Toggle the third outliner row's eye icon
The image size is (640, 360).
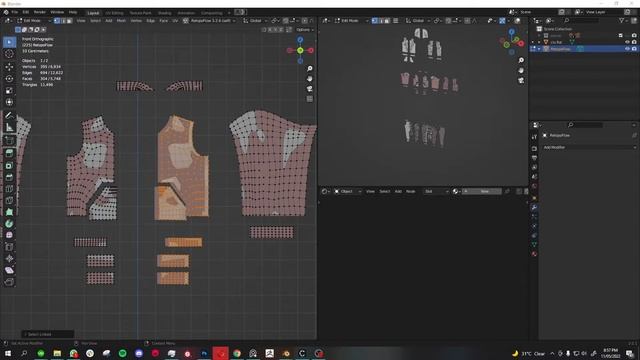[627, 42]
